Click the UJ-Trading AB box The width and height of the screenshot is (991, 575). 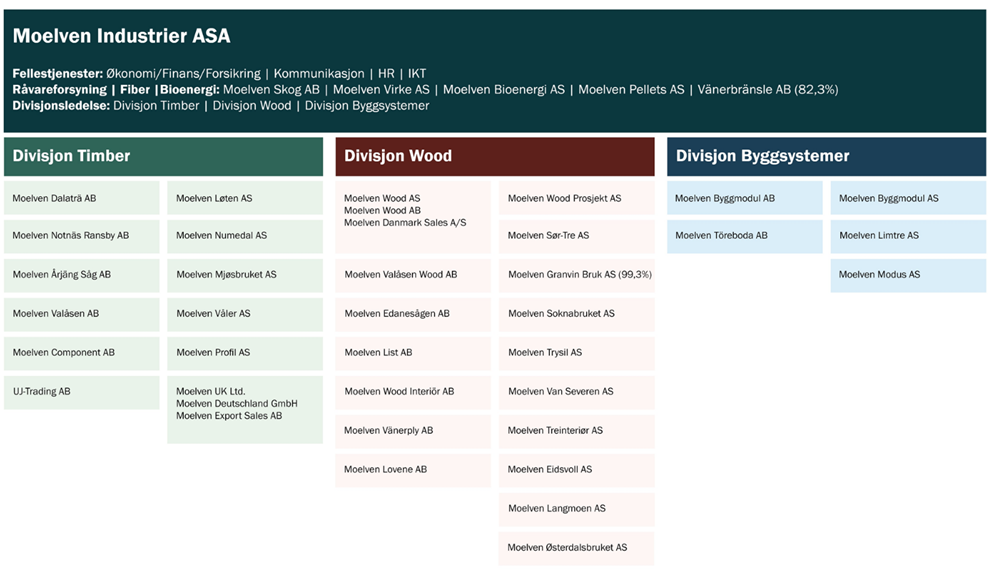click(x=82, y=392)
